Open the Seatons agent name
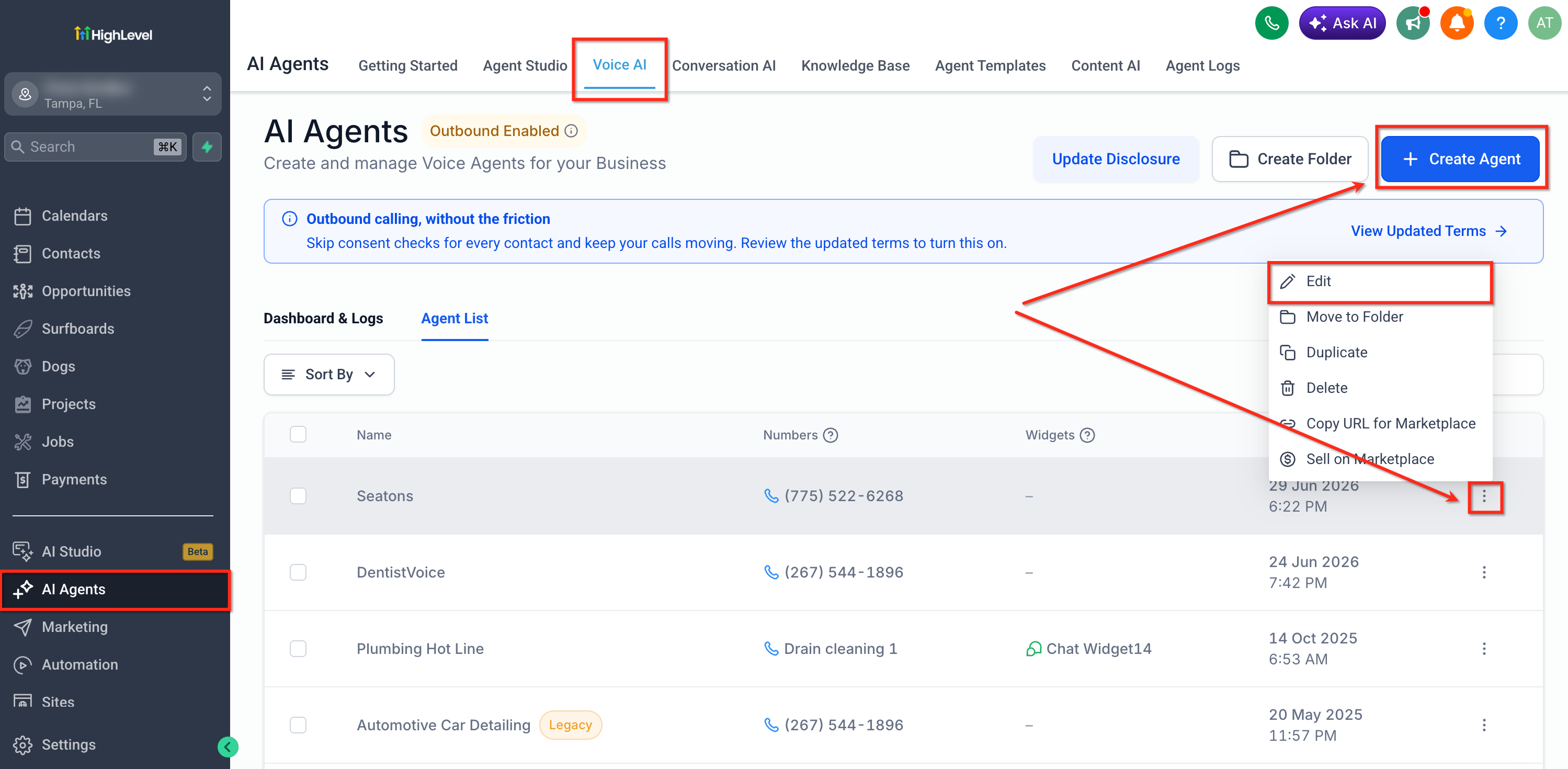This screenshot has height=769, width=1568. 385,496
